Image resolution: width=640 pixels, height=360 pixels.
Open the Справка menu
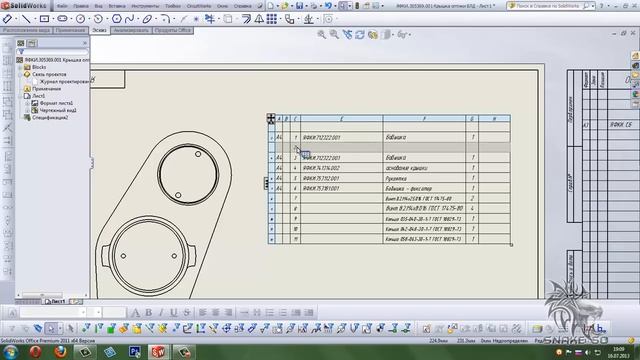pos(242,6)
